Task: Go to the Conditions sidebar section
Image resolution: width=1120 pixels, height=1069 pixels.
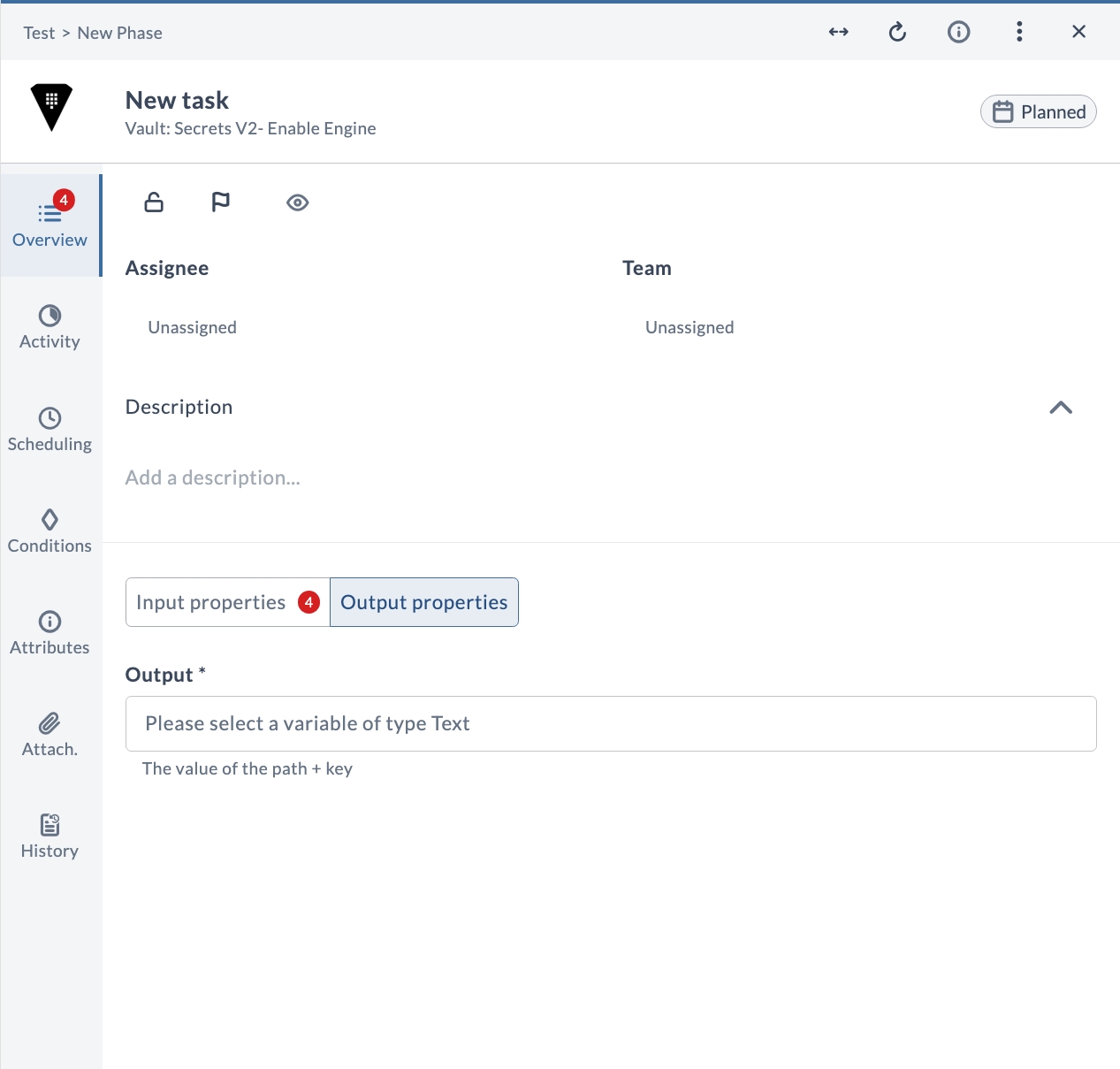Action: [50, 531]
